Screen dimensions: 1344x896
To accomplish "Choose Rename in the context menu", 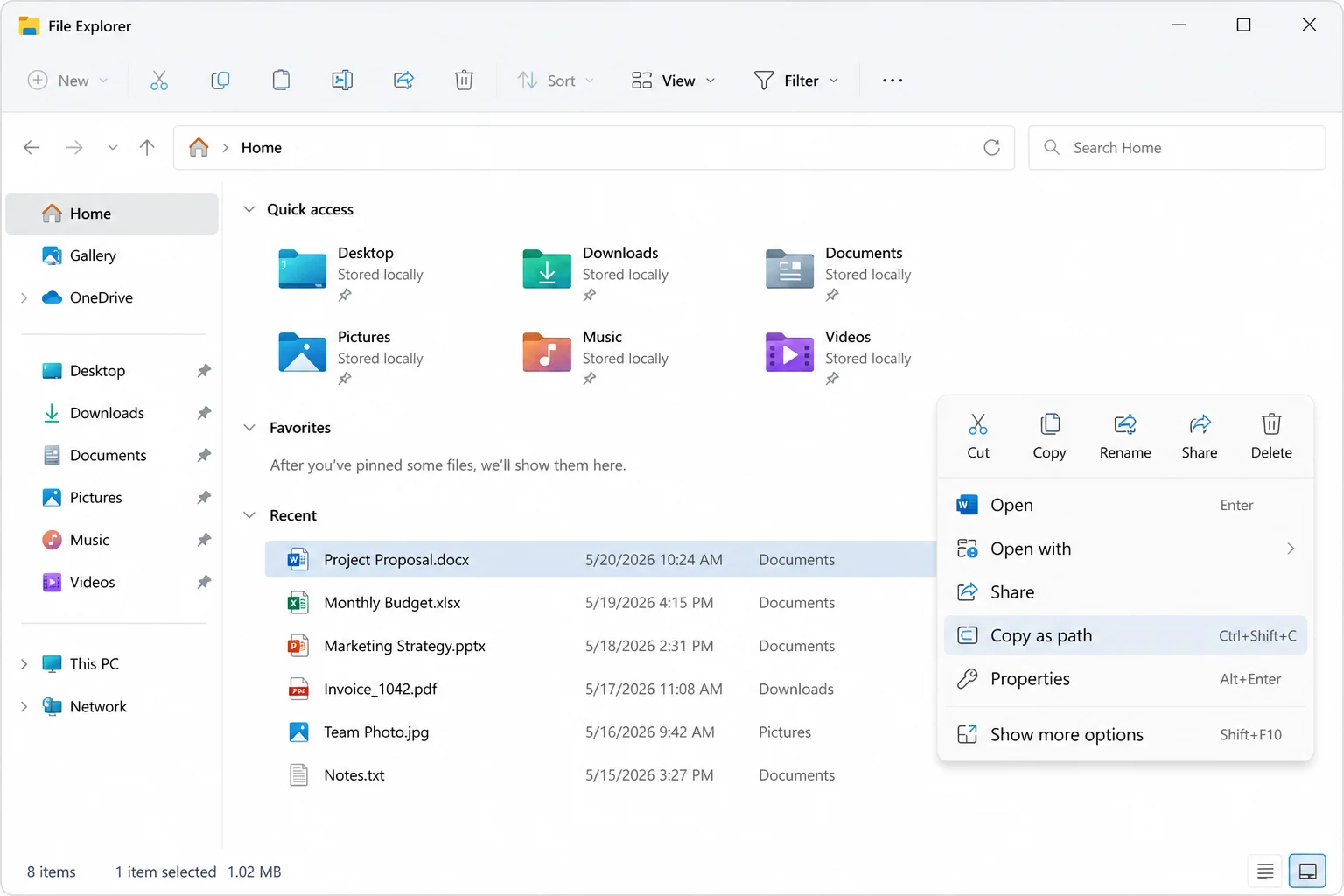I will (x=1125, y=436).
